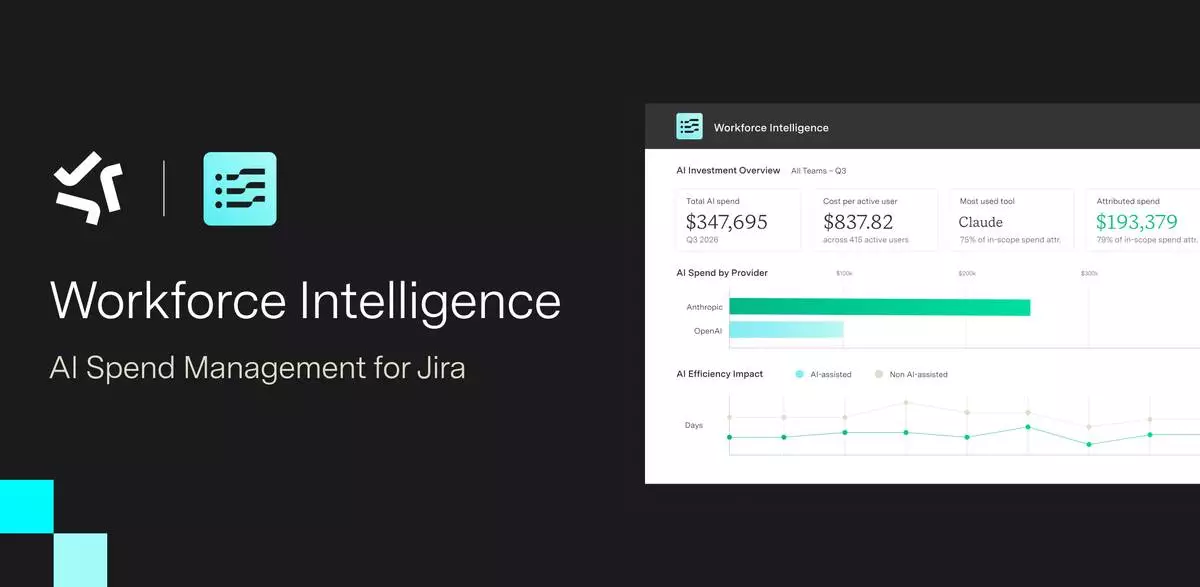Click the $300k axis label
Screen dimensions: 1200x587
point(1089,273)
